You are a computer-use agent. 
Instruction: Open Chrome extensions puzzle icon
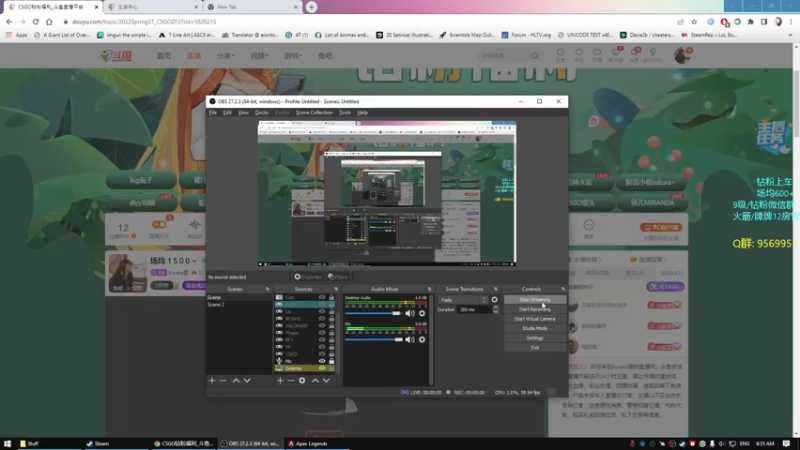751,22
